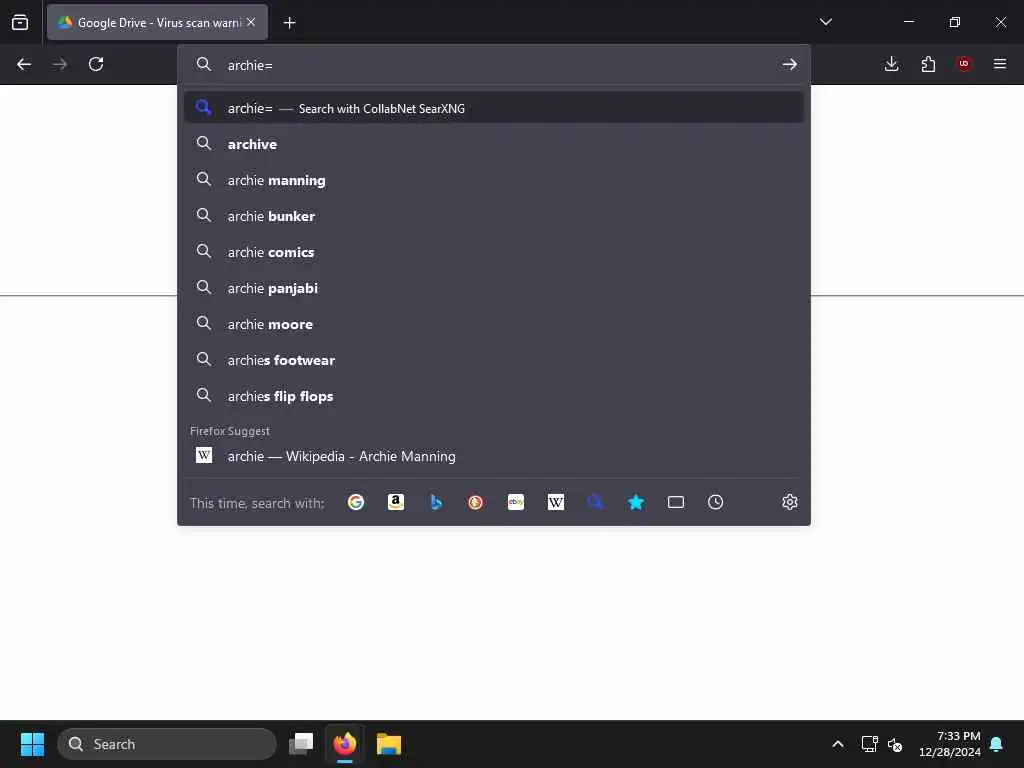Screen dimensions: 1024x768
Task: Open search settings gear icon
Action: click(x=790, y=502)
